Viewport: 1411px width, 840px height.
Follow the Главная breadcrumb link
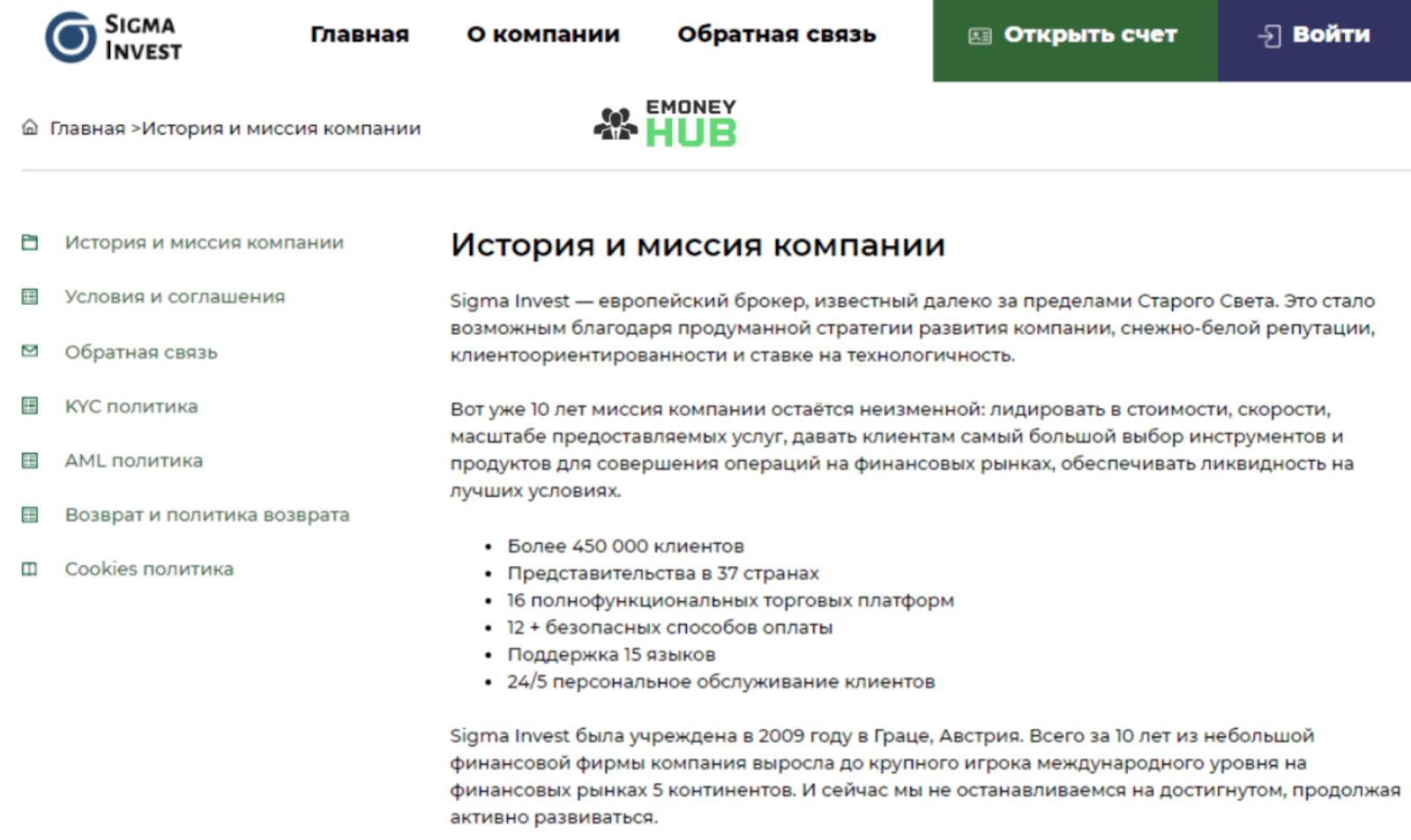87,129
